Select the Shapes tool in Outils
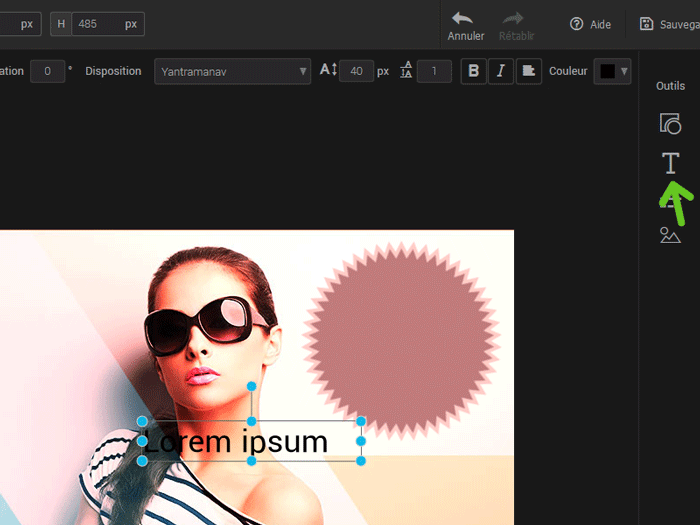The image size is (700, 525). pos(670,124)
